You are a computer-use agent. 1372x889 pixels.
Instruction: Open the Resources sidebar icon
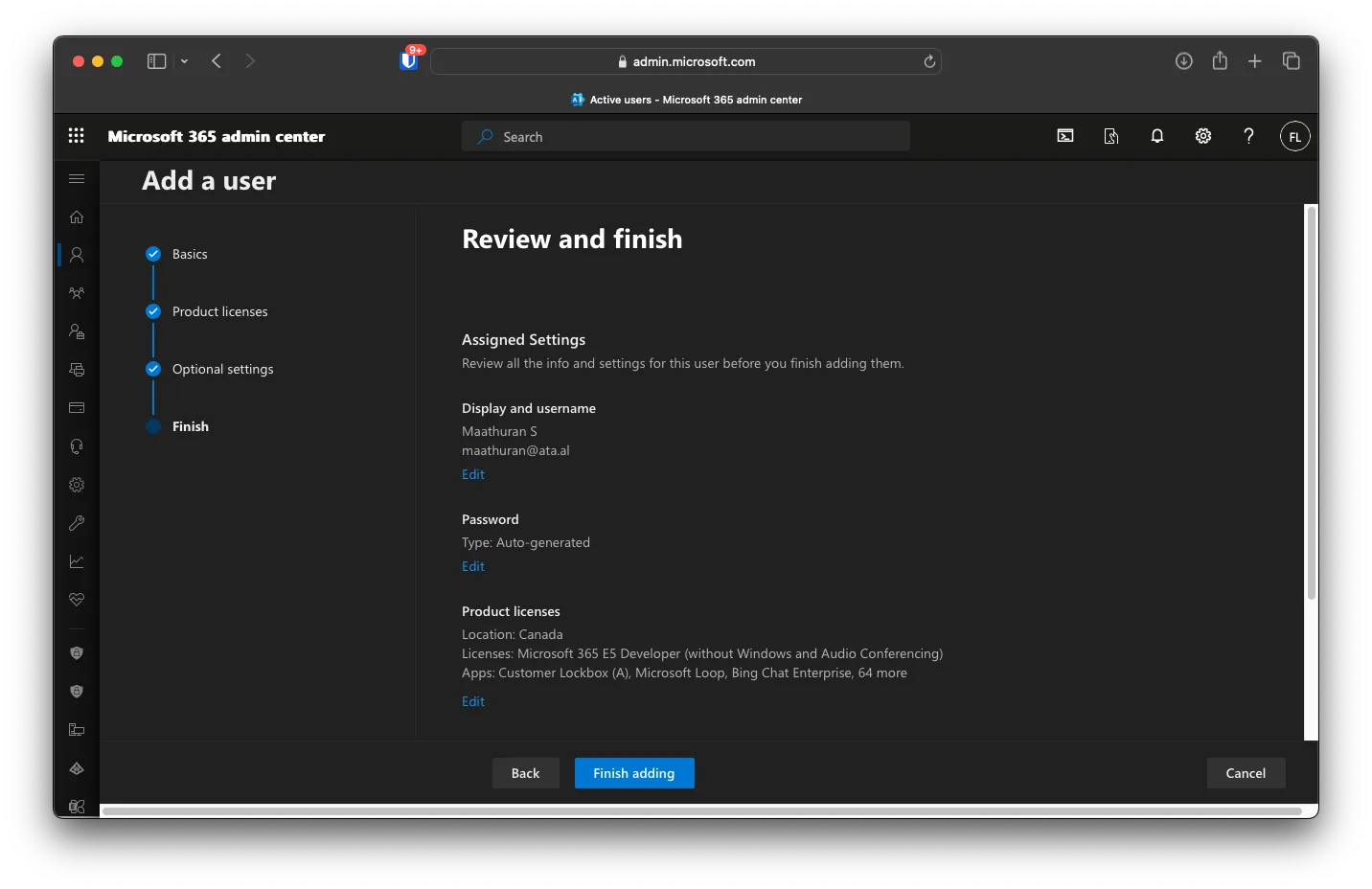coord(77,370)
